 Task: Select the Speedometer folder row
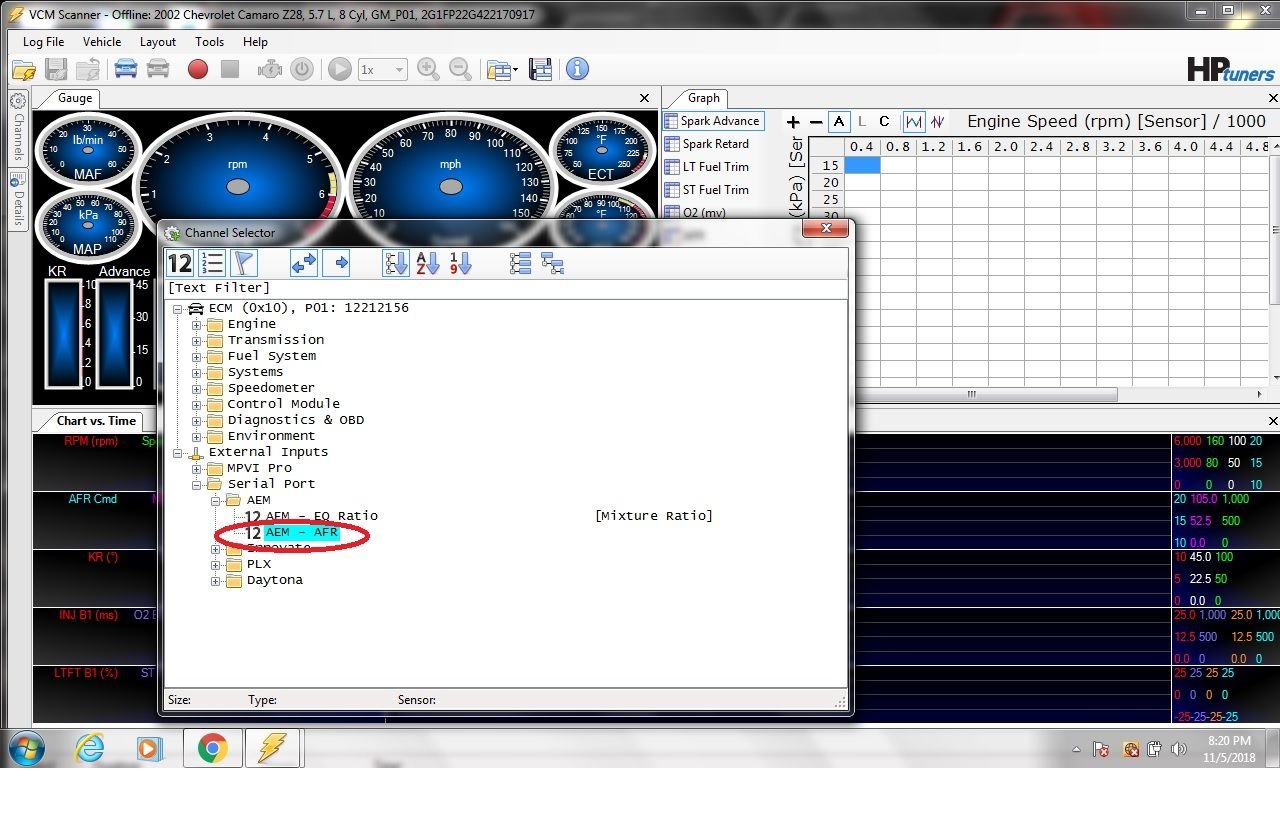pos(271,388)
